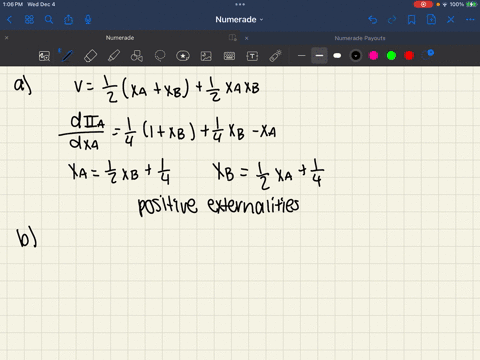This screenshot has width=480, height=360.
Task: Select the pink pen color
Action: 374,56
